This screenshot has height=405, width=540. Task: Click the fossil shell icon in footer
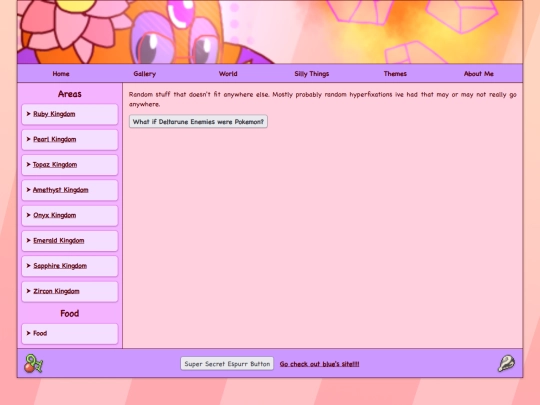[x=506, y=364]
